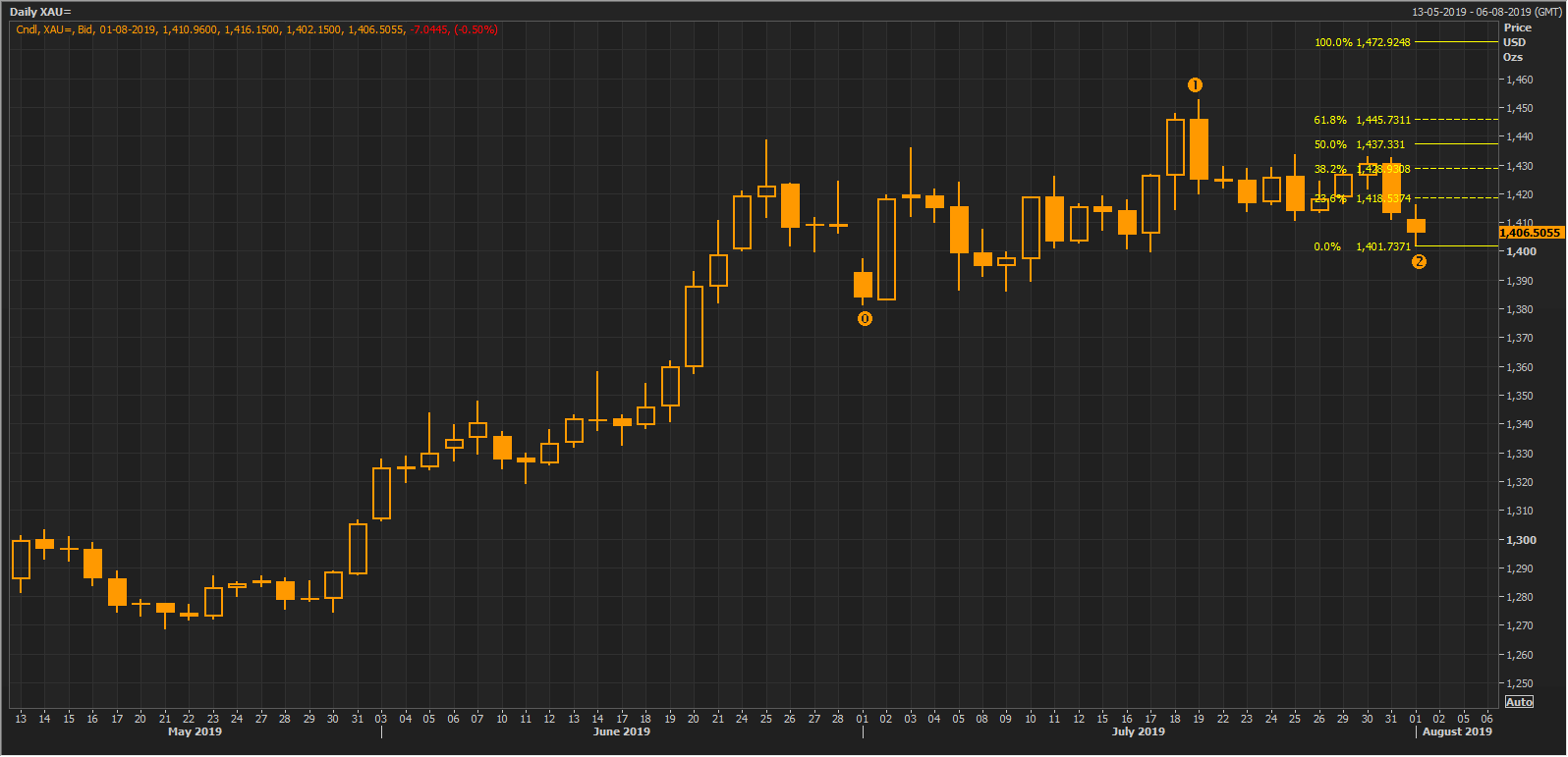Image resolution: width=1568 pixels, height=757 pixels.
Task: Click the date range 13-05-2019 - 06-08-2019 label
Action: click(x=1484, y=12)
